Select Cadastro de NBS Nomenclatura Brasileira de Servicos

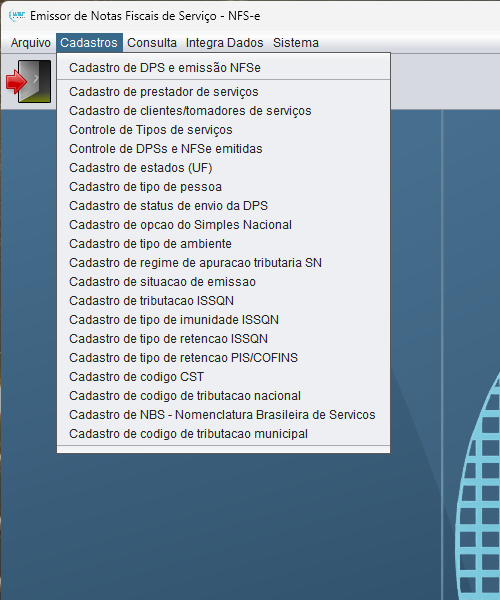coord(223,415)
